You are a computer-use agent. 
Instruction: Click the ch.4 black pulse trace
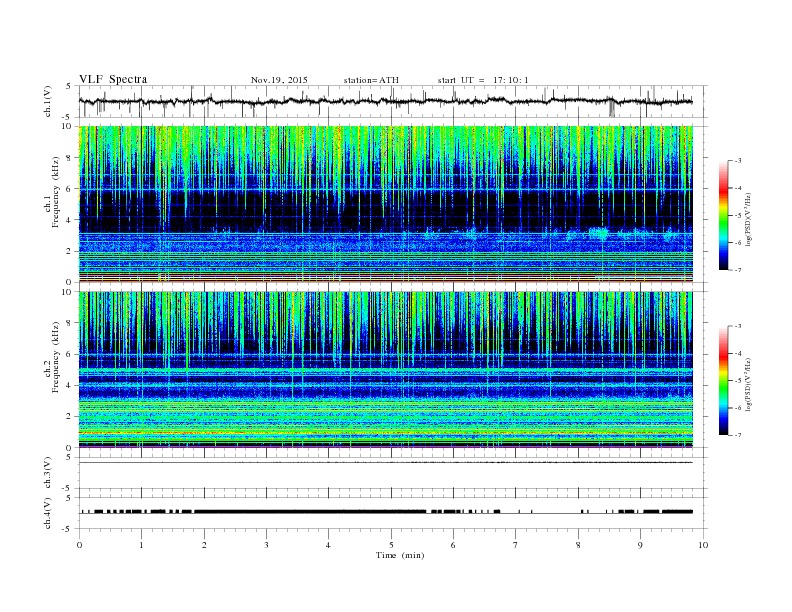(386, 512)
